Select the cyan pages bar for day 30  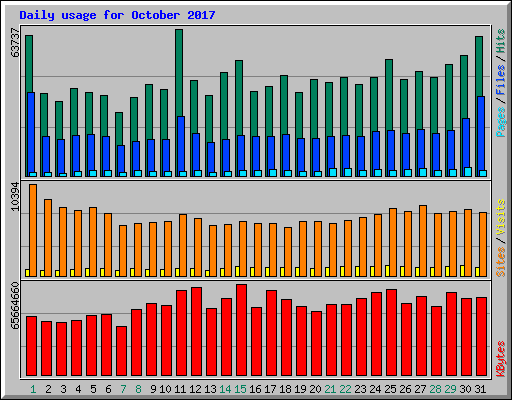(468, 172)
